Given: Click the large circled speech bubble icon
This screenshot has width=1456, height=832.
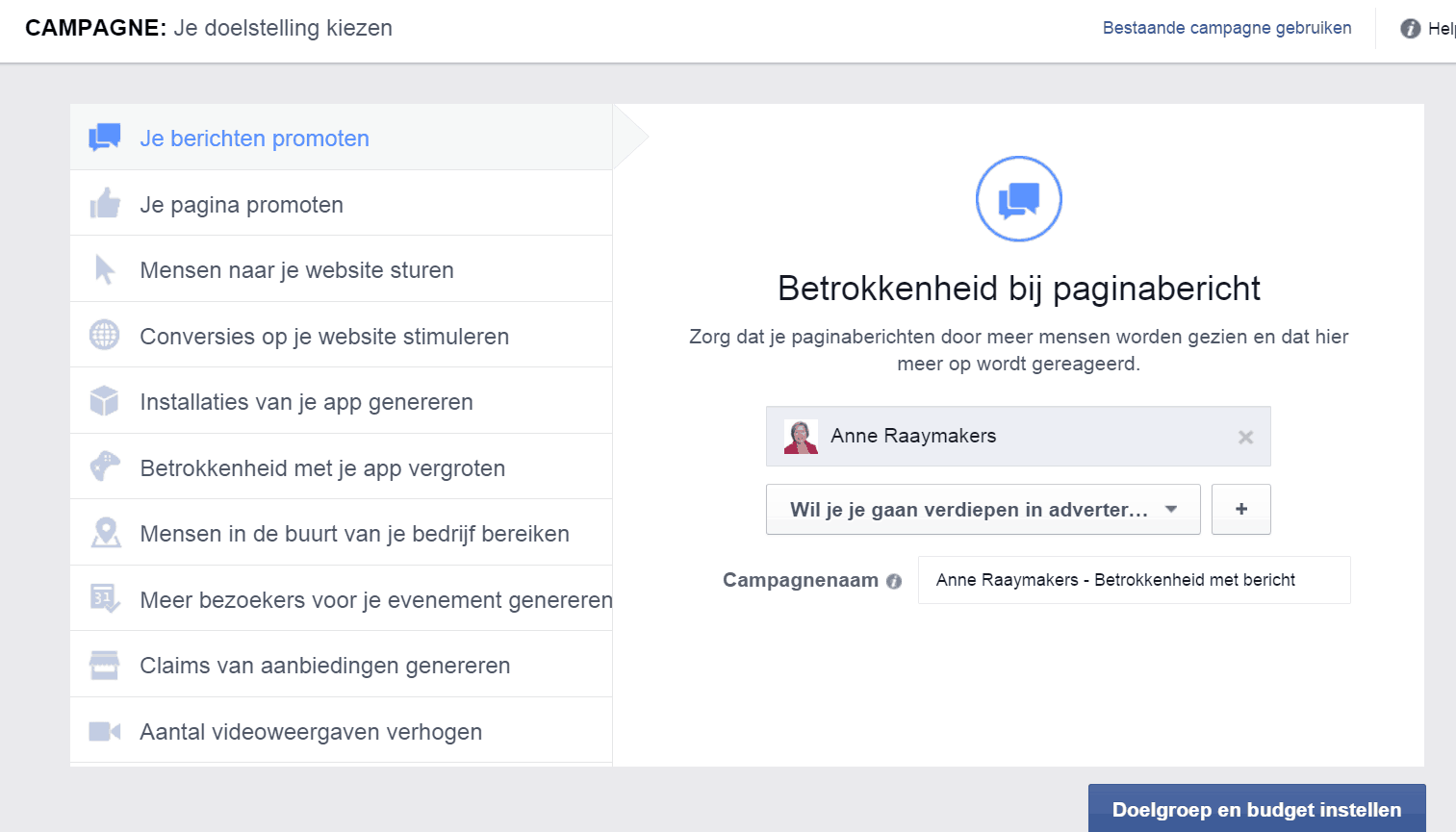Looking at the screenshot, I should point(1019,199).
